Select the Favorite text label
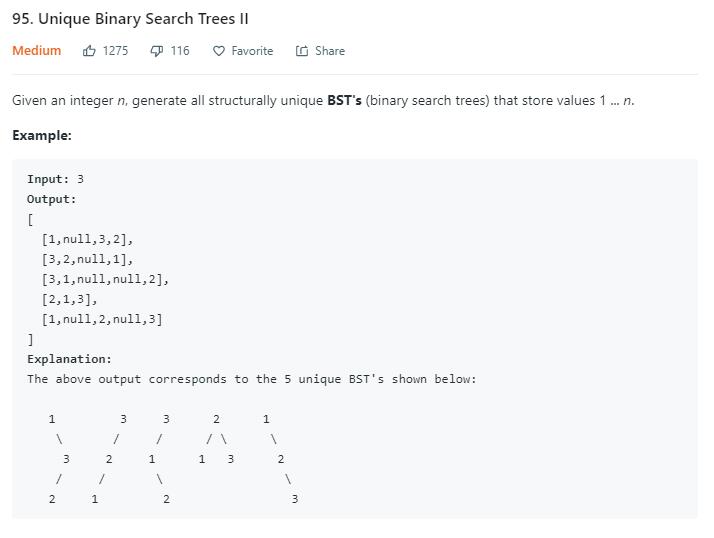The height and width of the screenshot is (538, 714). pyautogui.click(x=252, y=51)
